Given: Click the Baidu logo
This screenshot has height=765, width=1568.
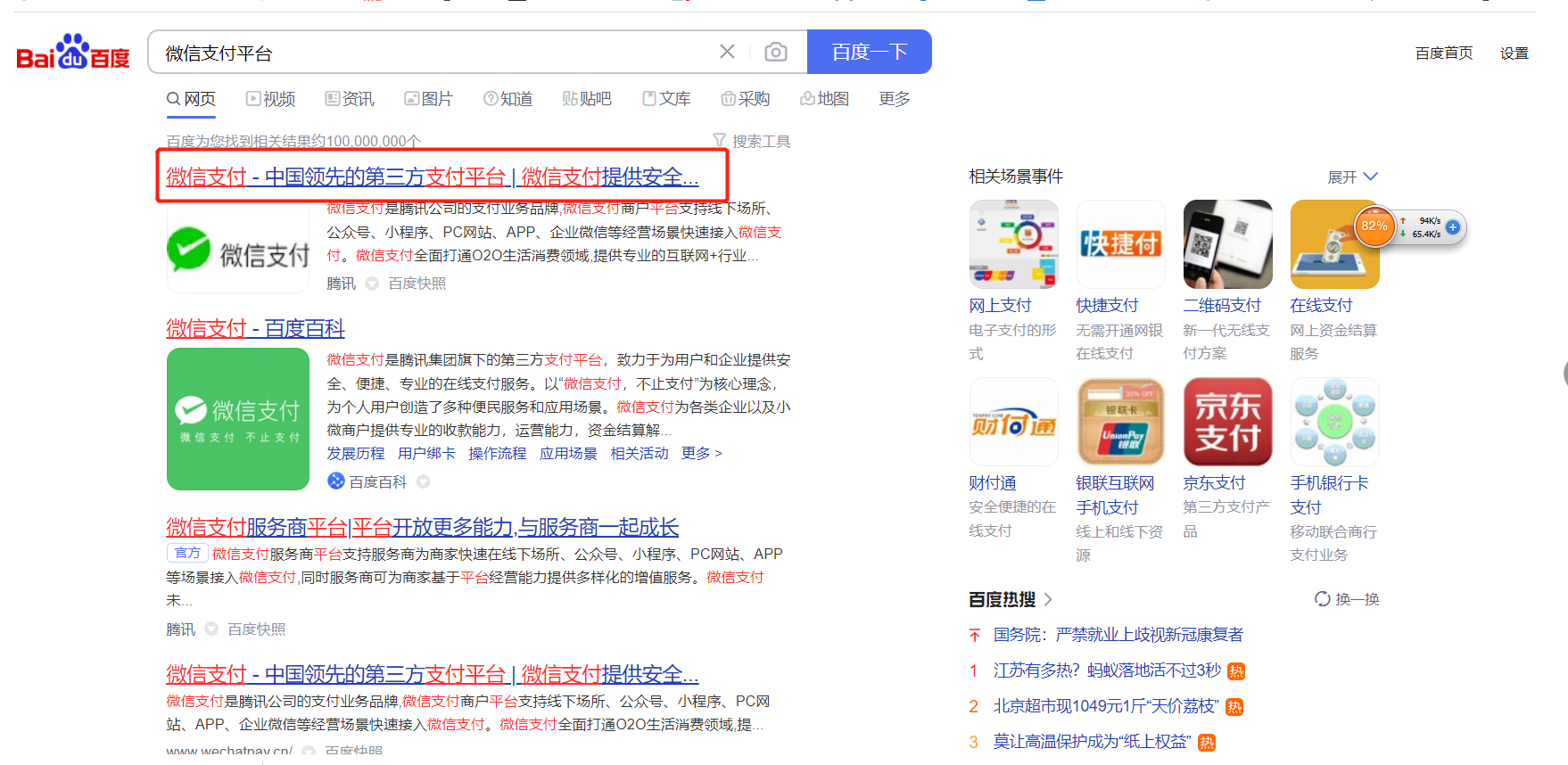Looking at the screenshot, I should 73,52.
